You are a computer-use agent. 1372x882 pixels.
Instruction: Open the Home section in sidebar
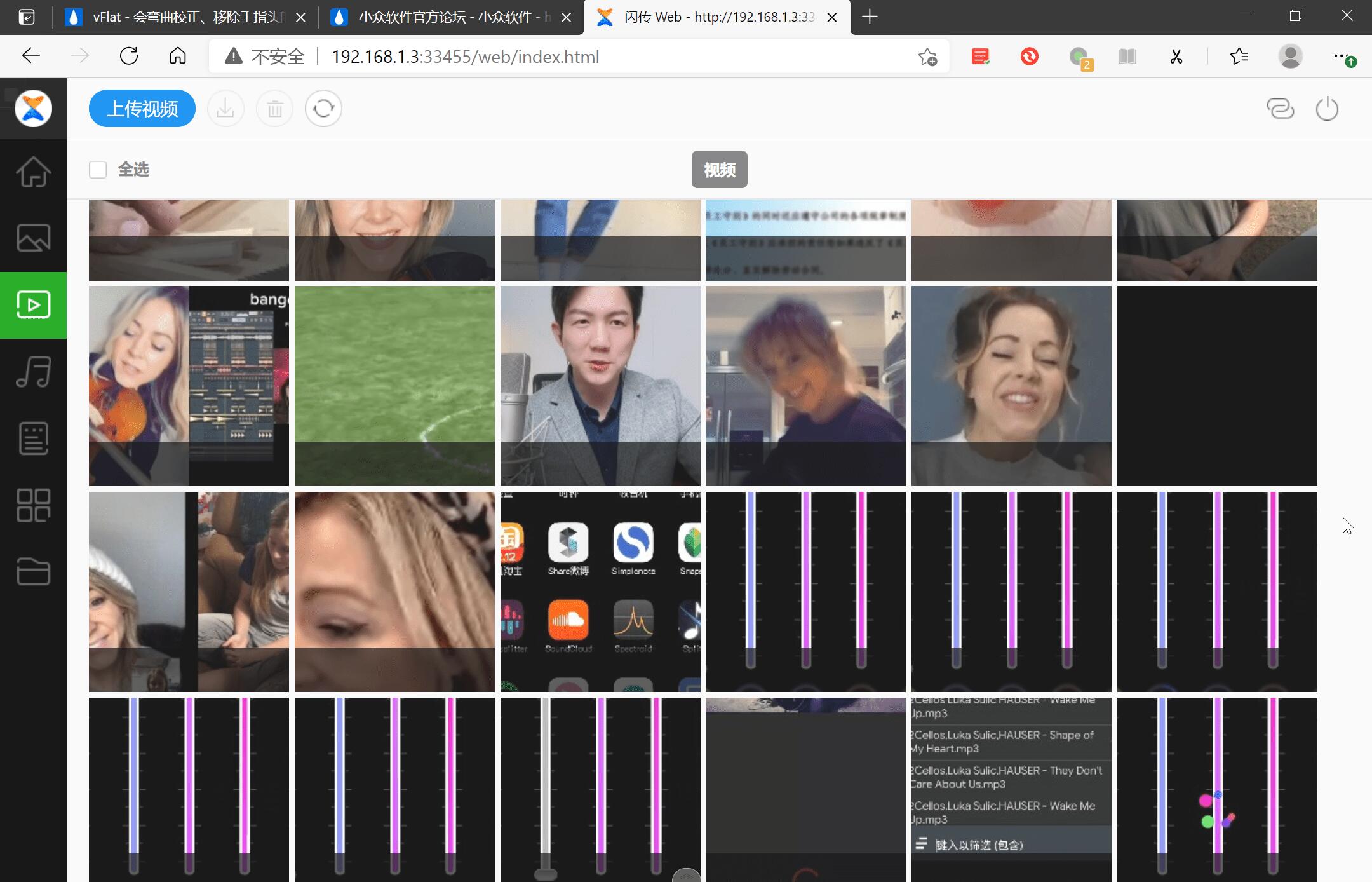point(33,172)
